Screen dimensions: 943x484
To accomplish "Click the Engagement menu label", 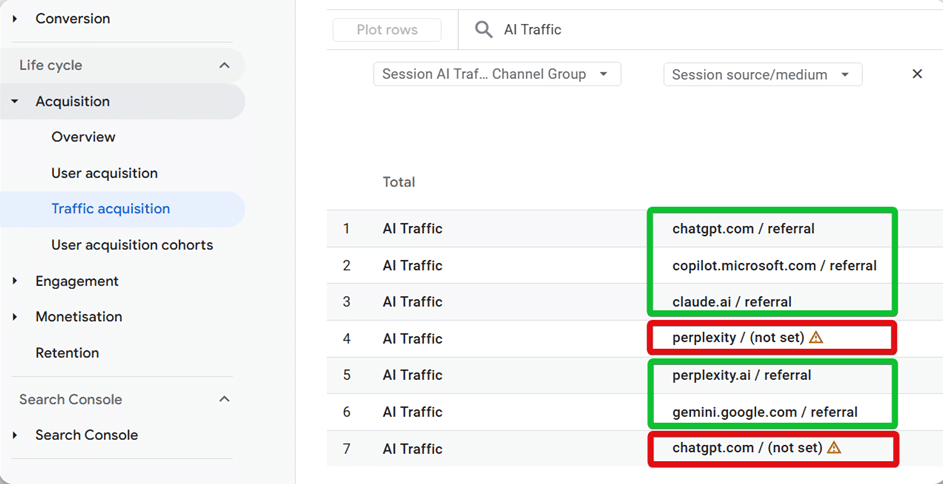I will tap(77, 281).
